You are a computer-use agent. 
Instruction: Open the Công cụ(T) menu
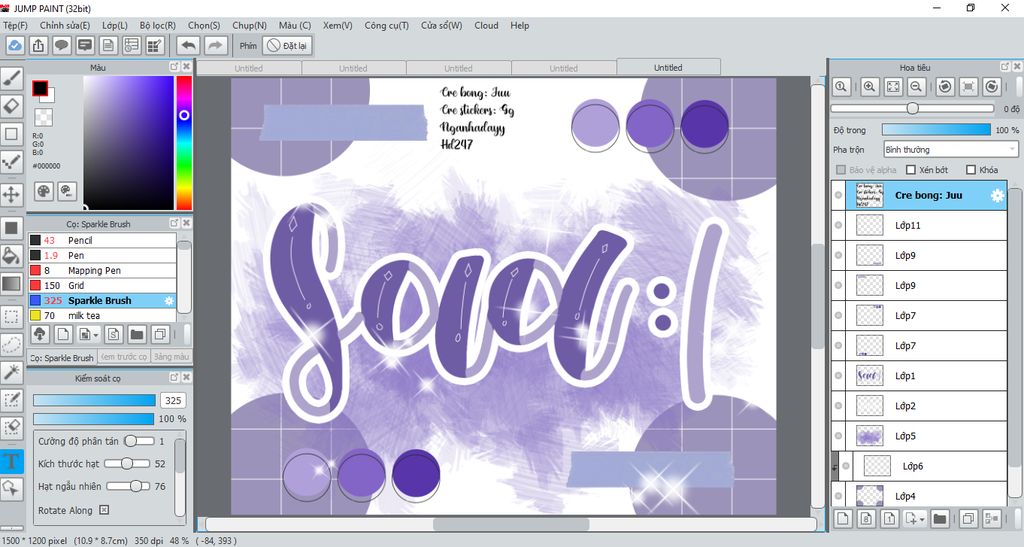(387, 25)
